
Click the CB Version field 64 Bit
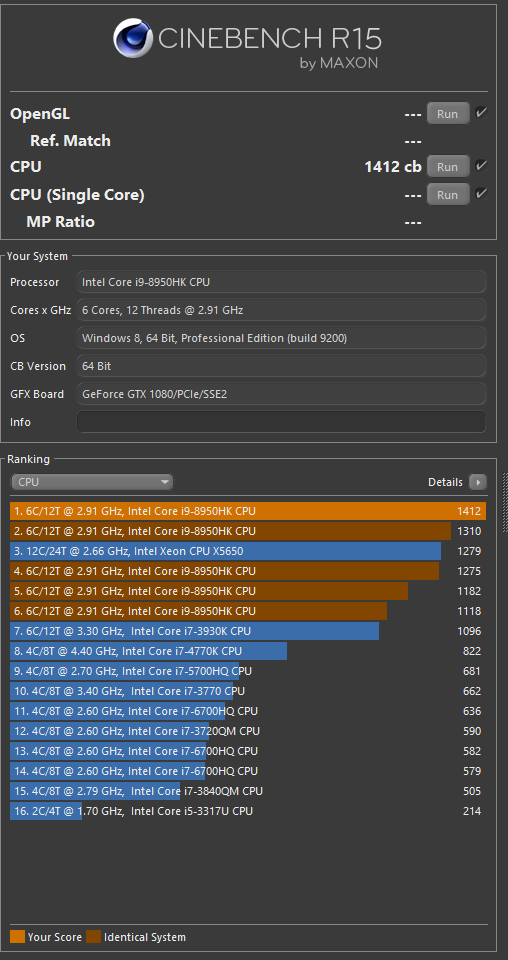point(282,366)
